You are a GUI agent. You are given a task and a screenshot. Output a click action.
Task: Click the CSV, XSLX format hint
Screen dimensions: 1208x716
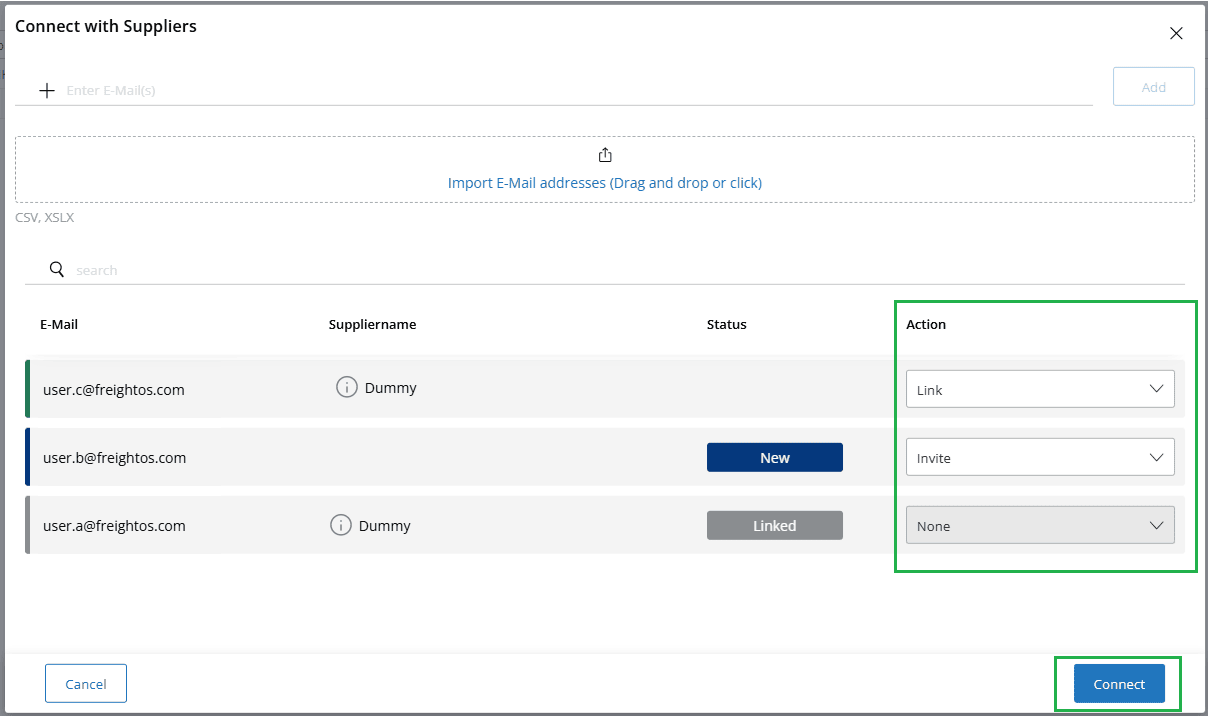pyautogui.click(x=45, y=216)
